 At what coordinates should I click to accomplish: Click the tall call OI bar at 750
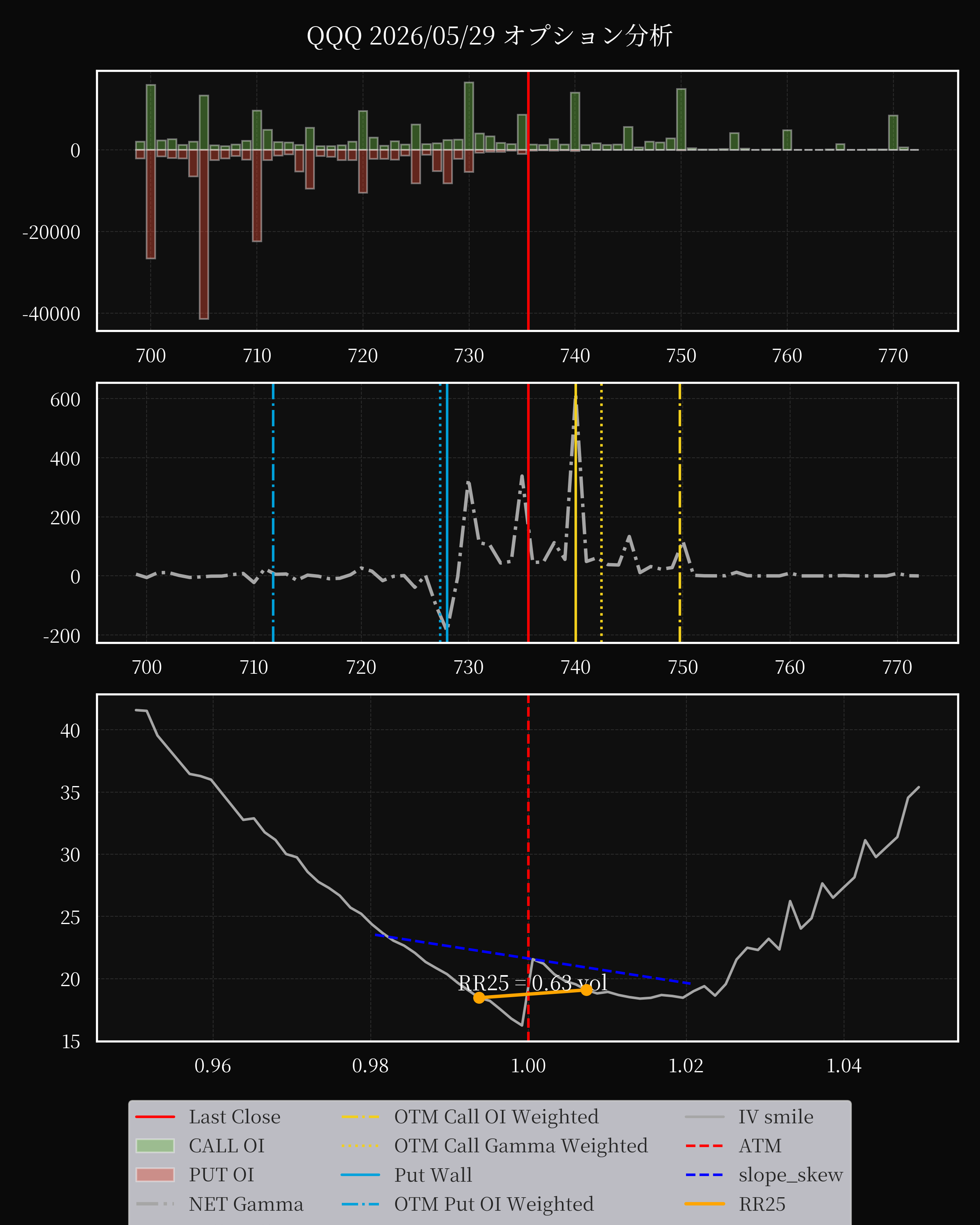(x=681, y=119)
